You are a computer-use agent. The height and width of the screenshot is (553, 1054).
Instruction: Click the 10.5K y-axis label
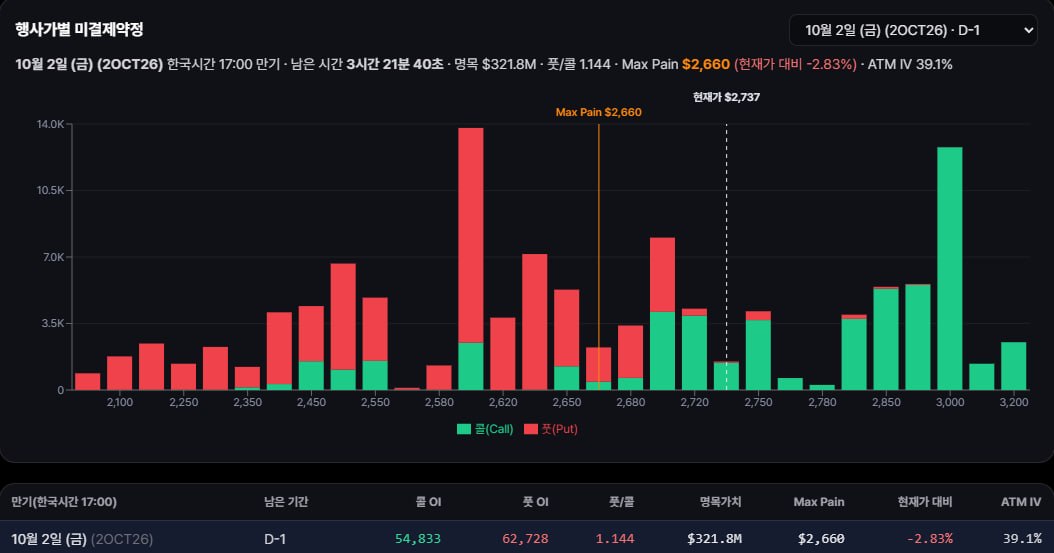tap(50, 191)
